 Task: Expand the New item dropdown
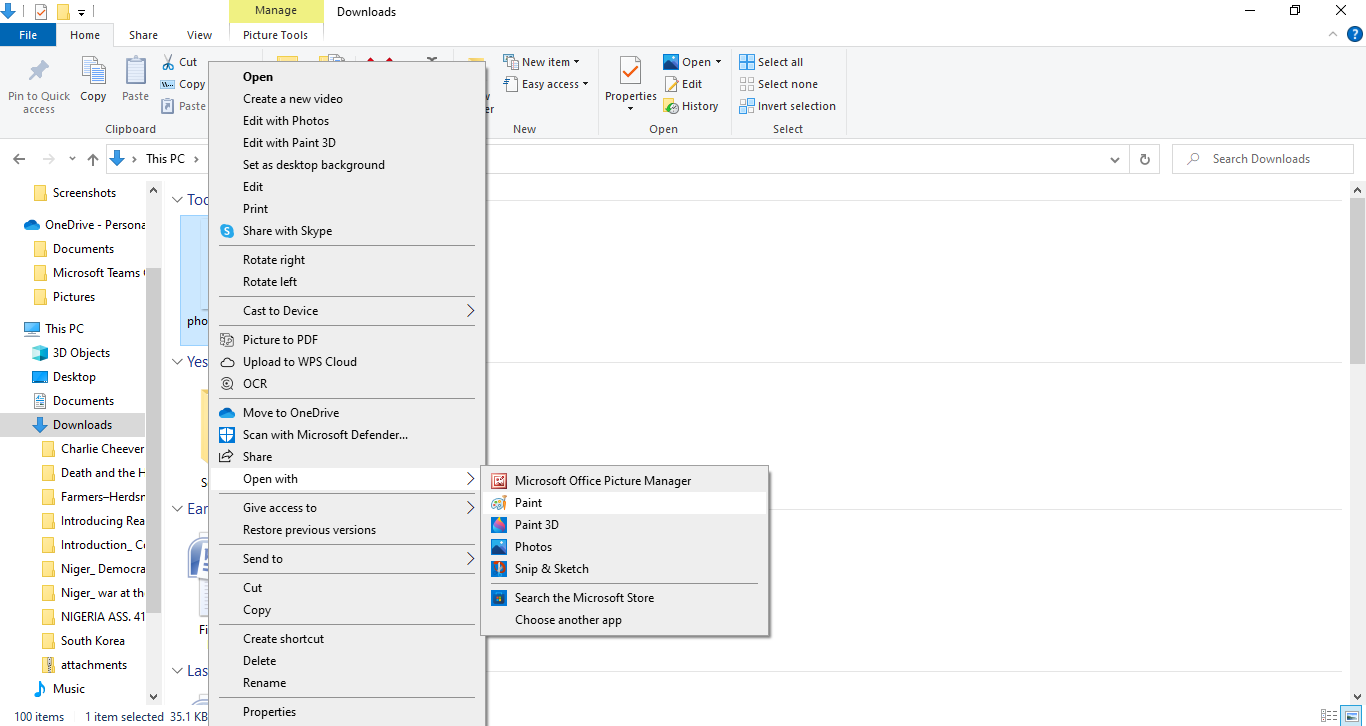(543, 60)
